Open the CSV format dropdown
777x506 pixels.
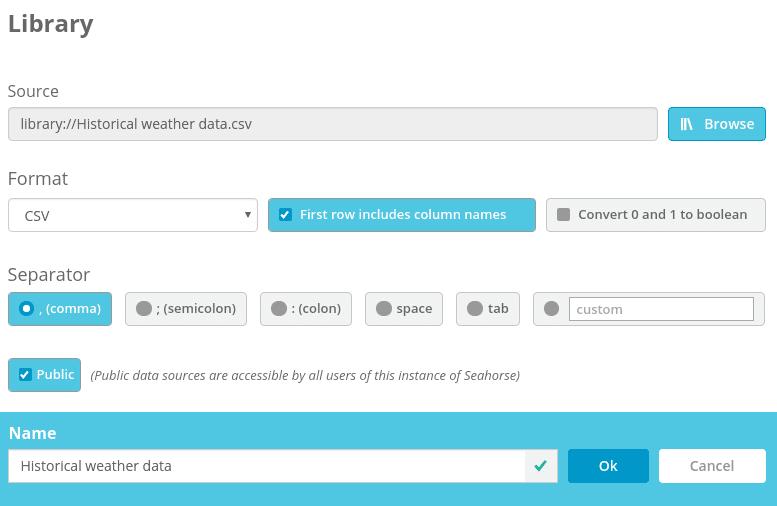point(132,215)
